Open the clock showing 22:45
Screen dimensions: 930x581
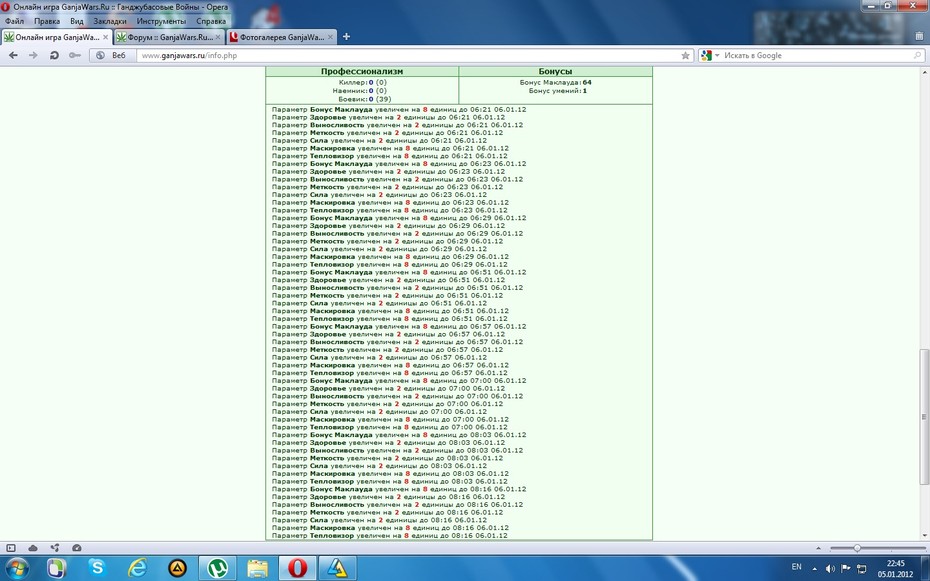coord(896,569)
